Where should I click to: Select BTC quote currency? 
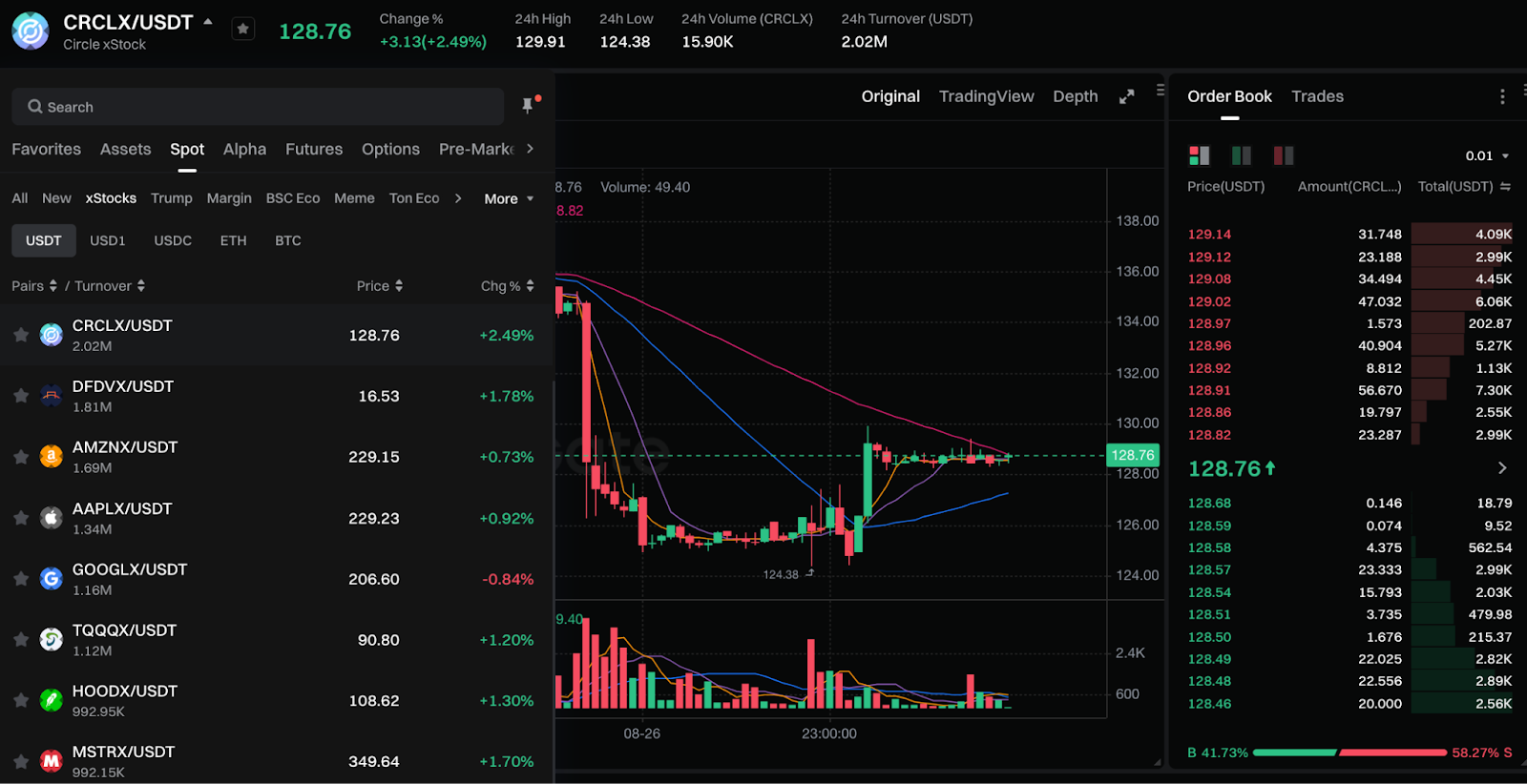pyautogui.click(x=288, y=240)
